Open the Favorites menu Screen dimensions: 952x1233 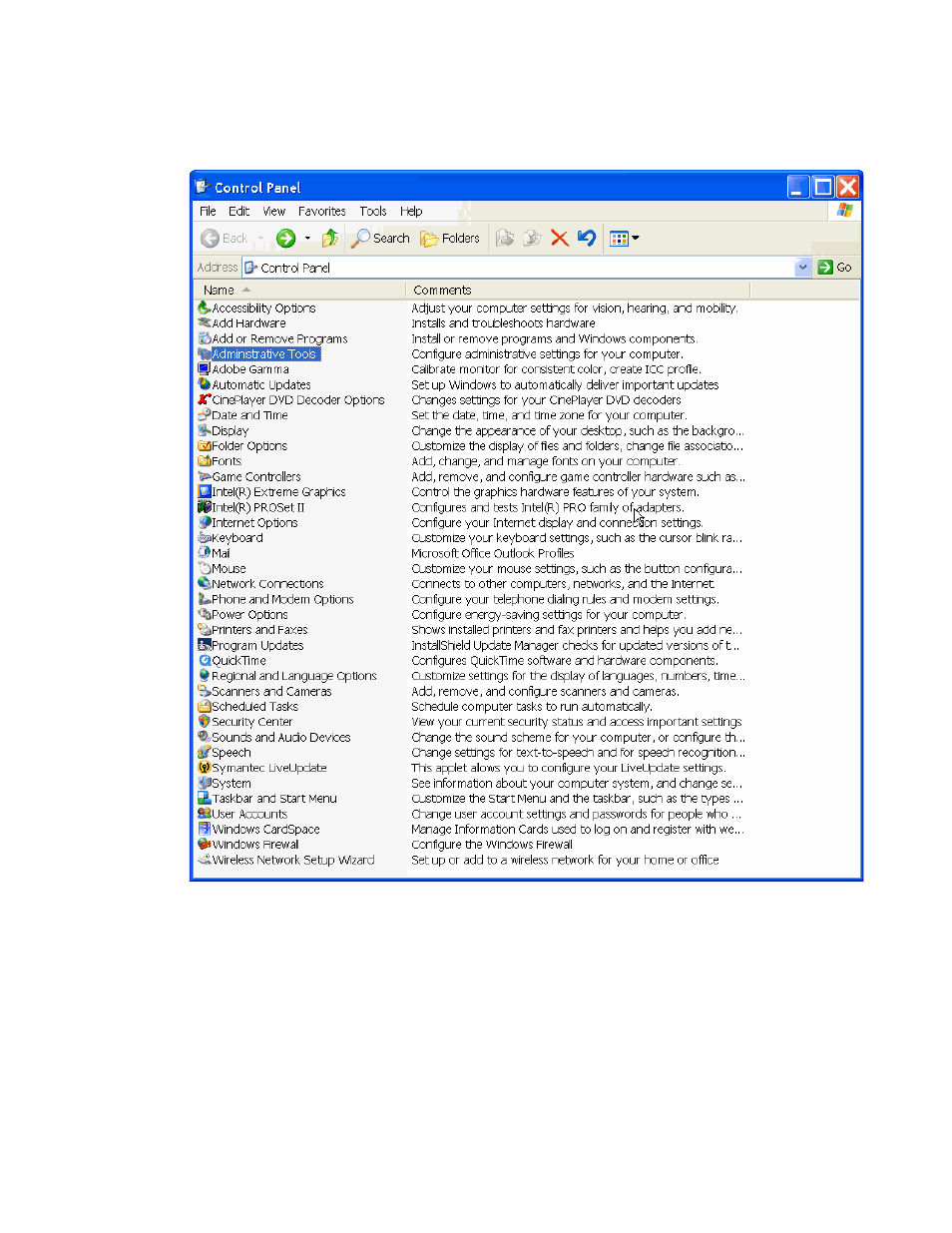(x=322, y=211)
